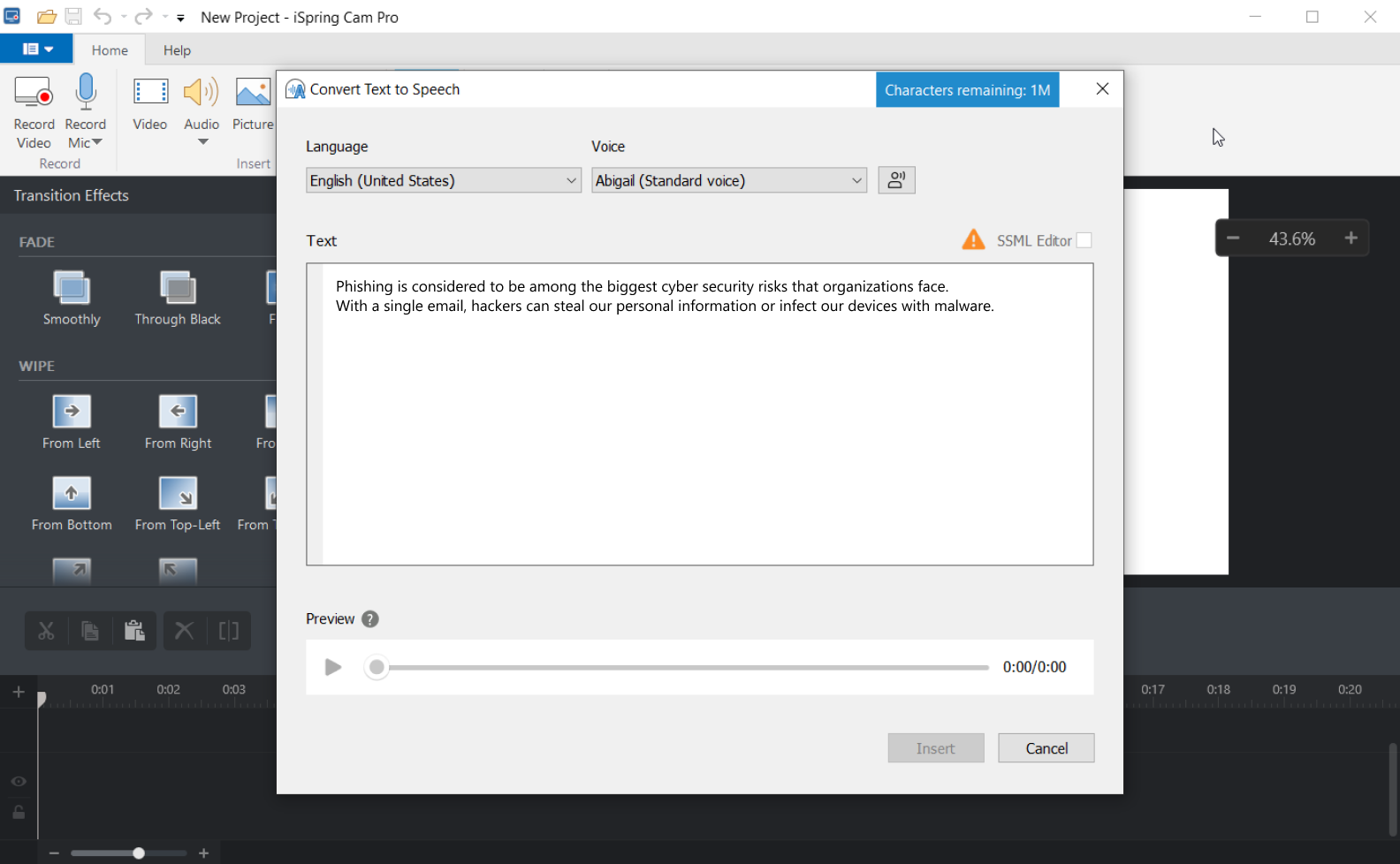Open the Voice dropdown list

click(729, 180)
